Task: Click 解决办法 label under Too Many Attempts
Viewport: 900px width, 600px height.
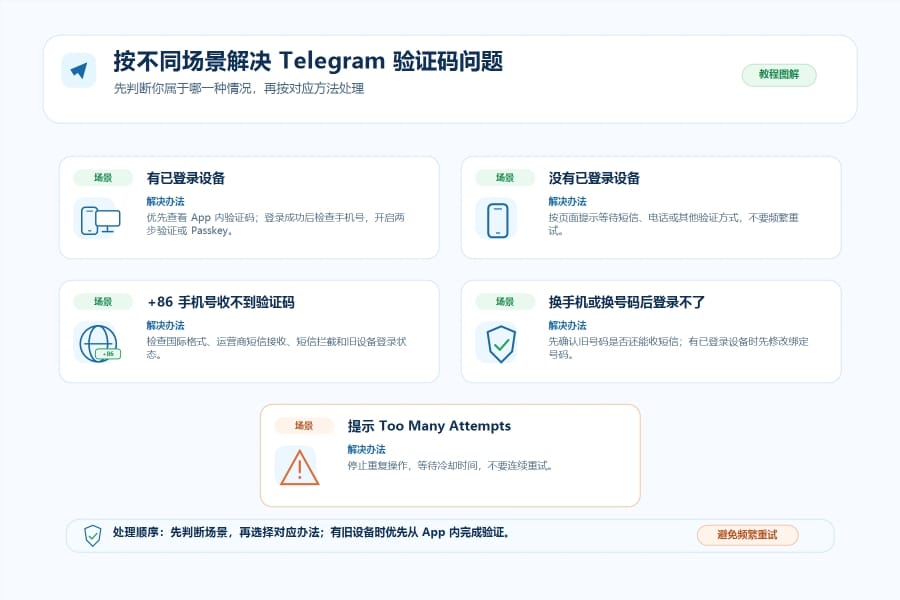Action: [x=366, y=450]
